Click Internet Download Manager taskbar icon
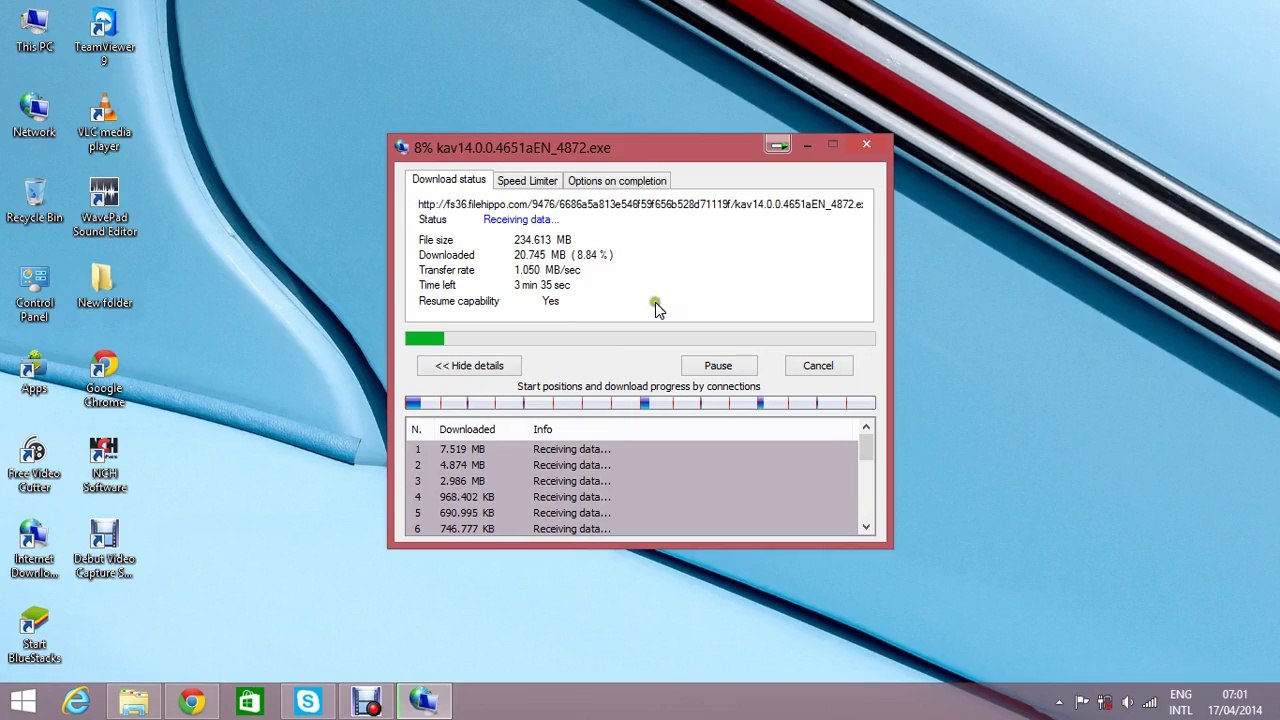This screenshot has width=1280, height=720. tap(424, 701)
